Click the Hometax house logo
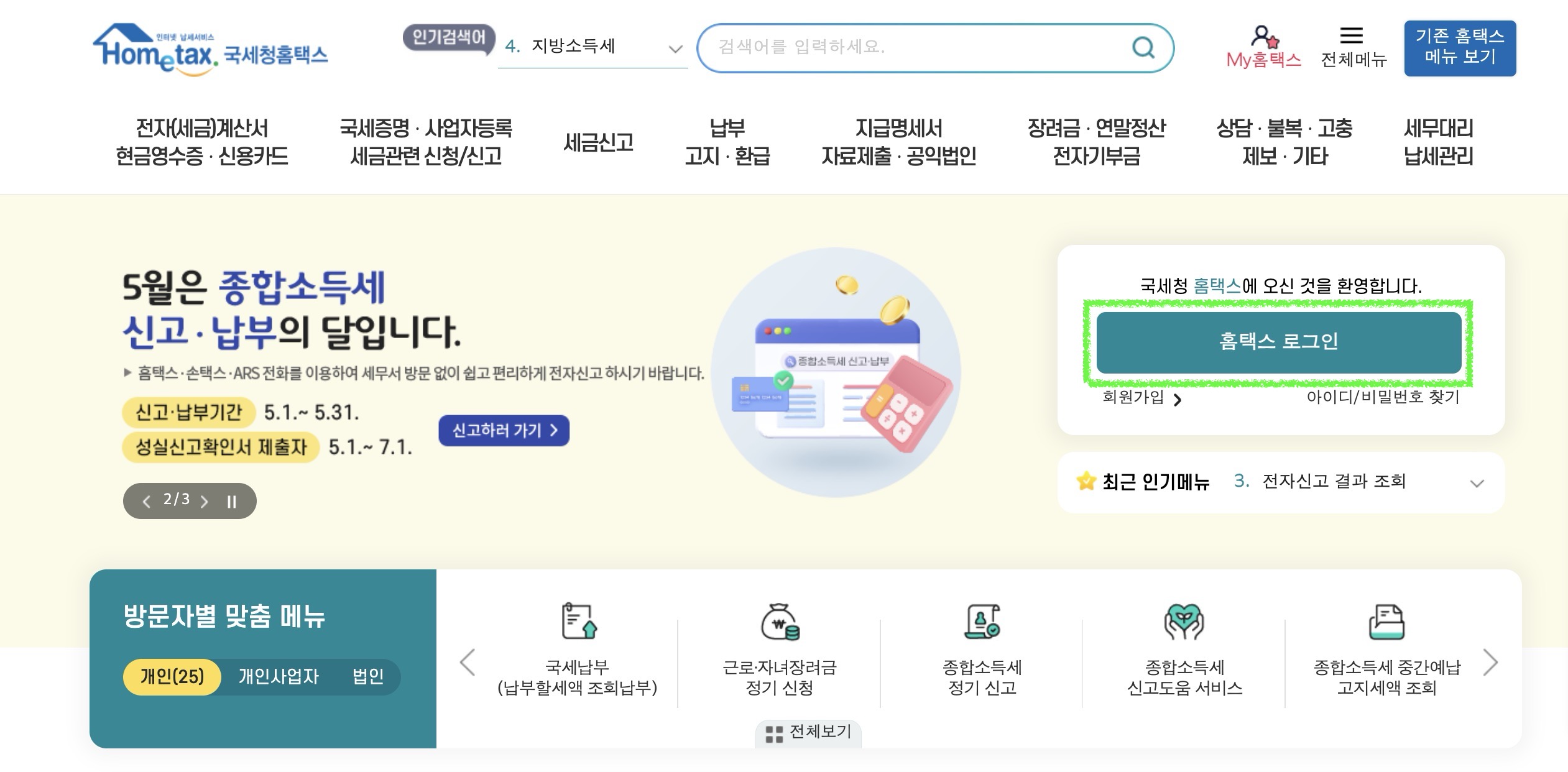Viewport: 1568px width, 772px height. pyautogui.click(x=211, y=49)
